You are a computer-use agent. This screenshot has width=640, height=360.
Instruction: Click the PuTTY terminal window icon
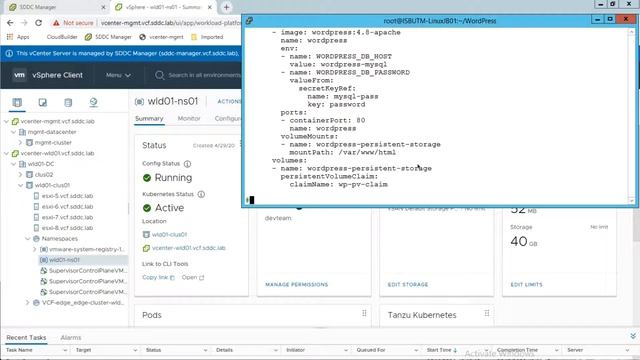click(x=249, y=20)
